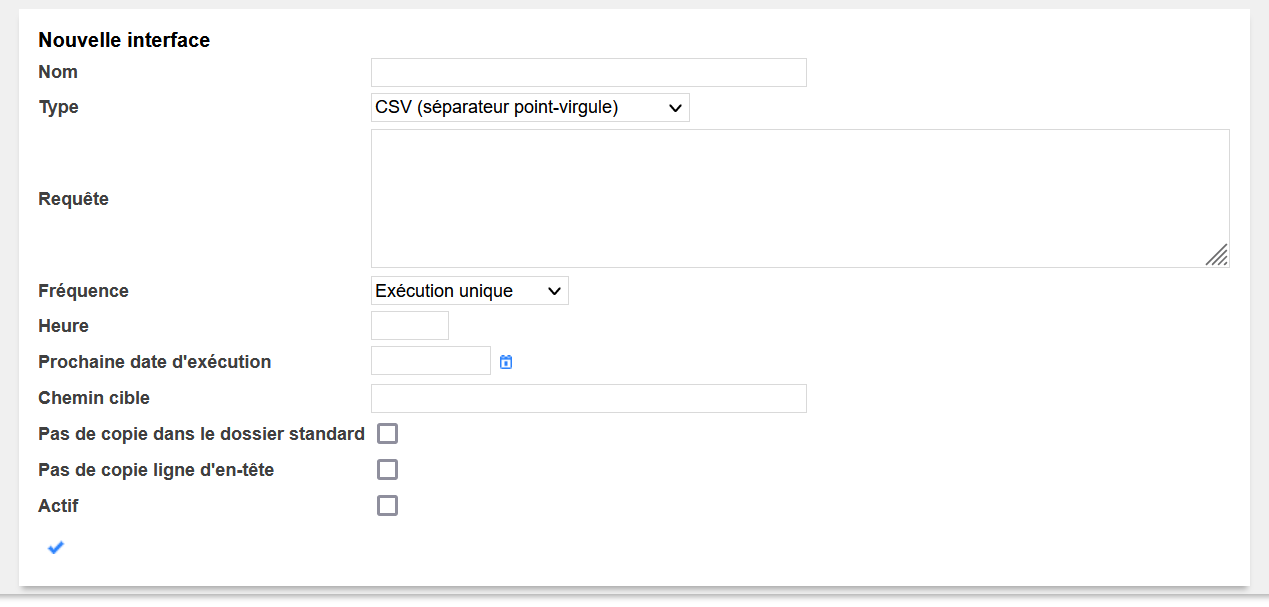Toggle the Actif checkbox
Viewport: 1269px width, 607px height.
click(x=387, y=506)
